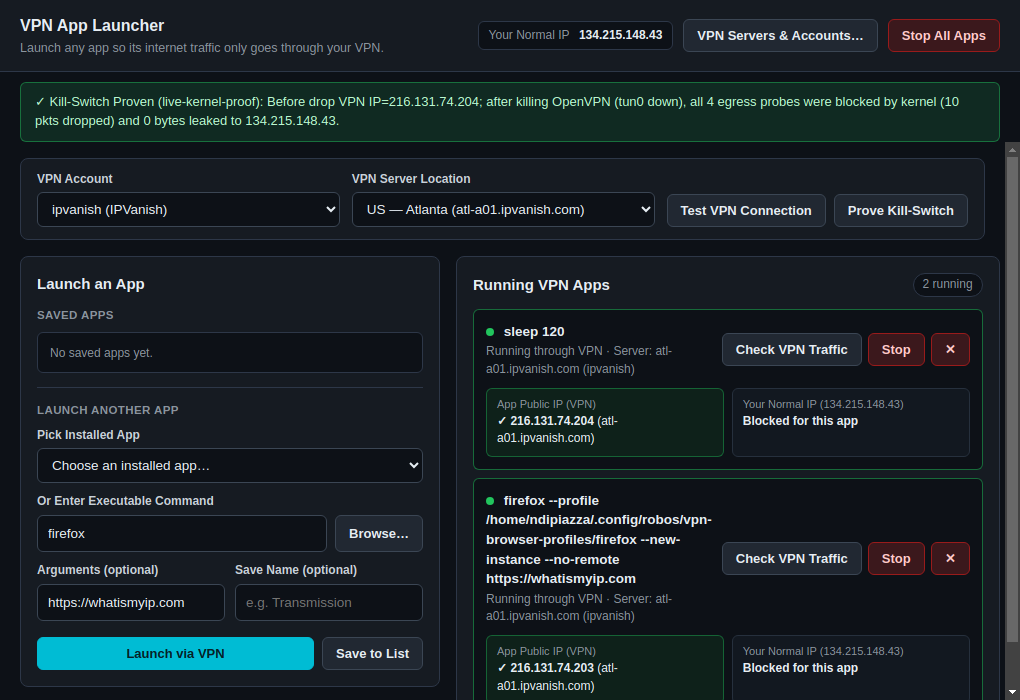Open the VPN Server Location dropdown

[503, 209]
